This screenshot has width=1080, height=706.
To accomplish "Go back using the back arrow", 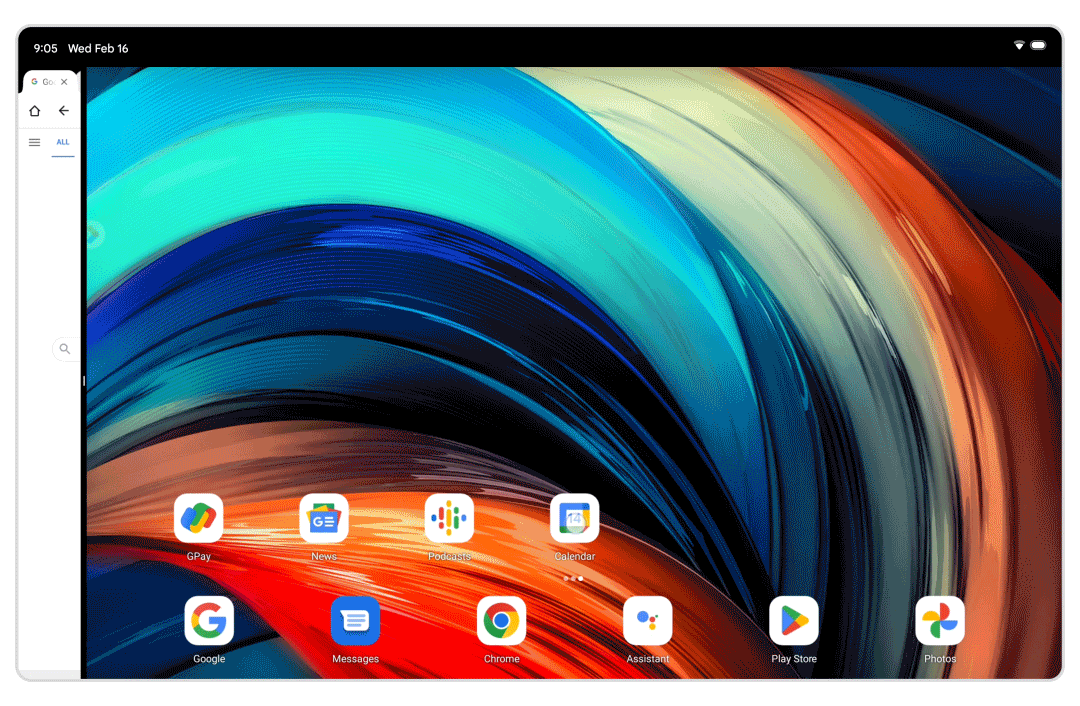I will point(63,111).
